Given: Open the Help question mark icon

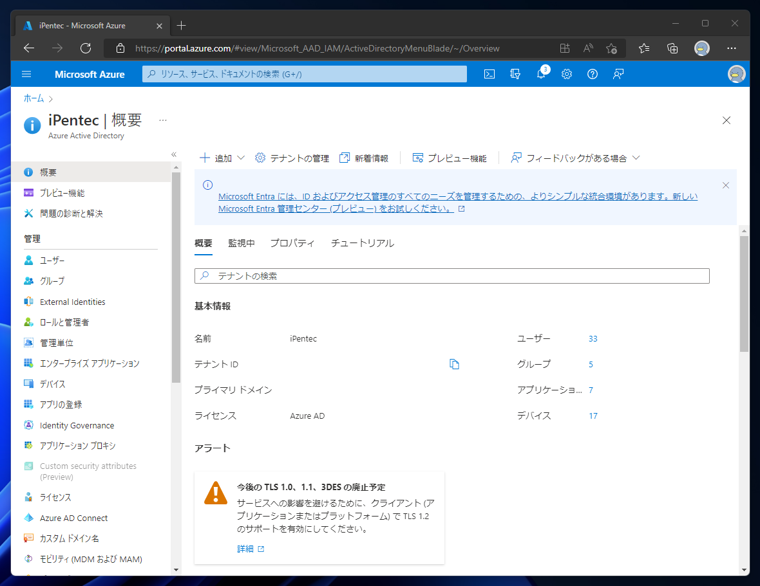Looking at the screenshot, I should 592,74.
